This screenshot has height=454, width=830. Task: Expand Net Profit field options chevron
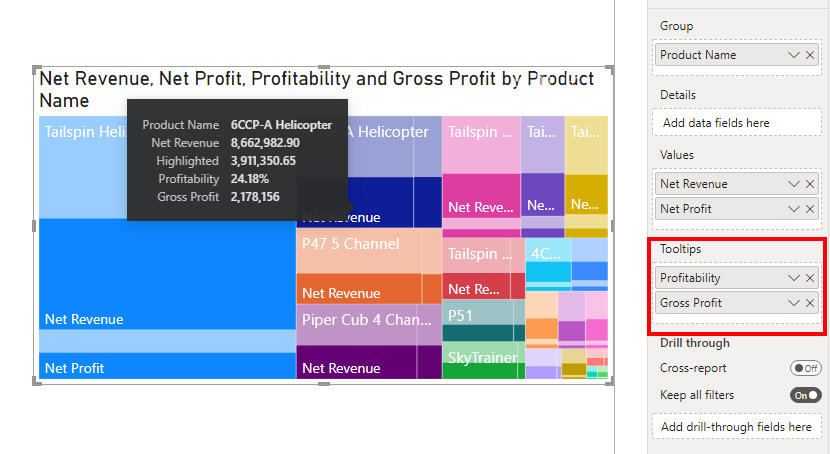(x=794, y=209)
